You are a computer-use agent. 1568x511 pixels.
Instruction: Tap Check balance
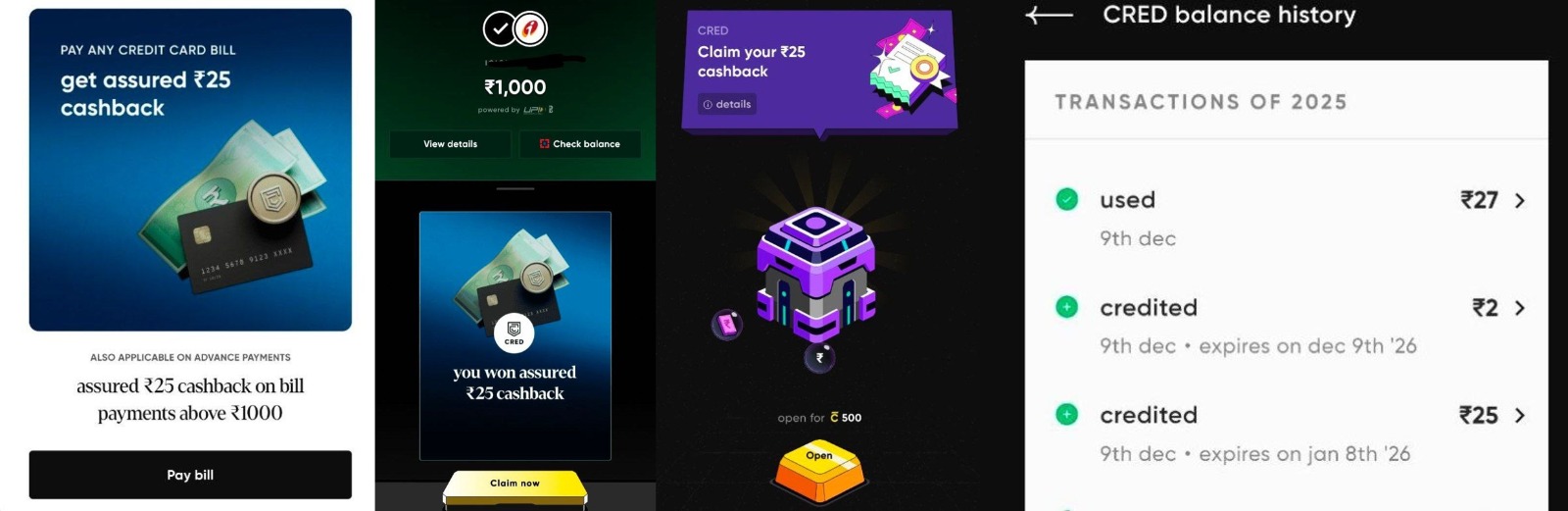pyautogui.click(x=580, y=144)
